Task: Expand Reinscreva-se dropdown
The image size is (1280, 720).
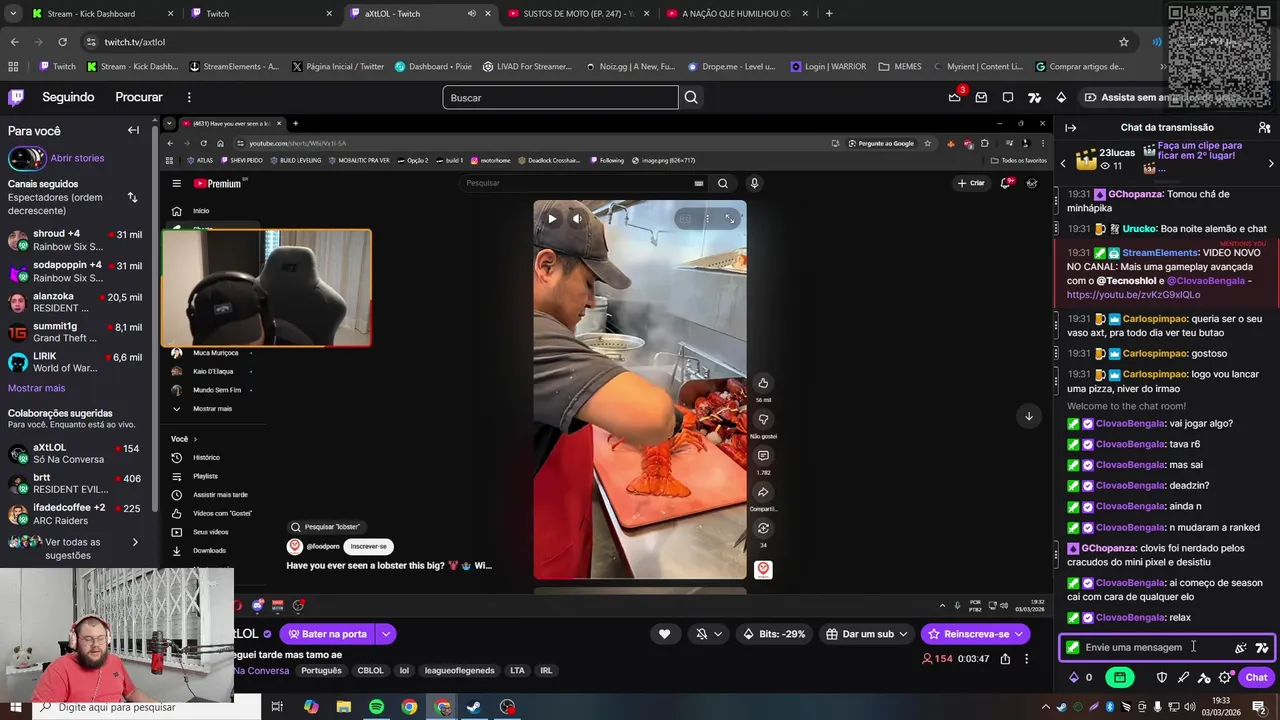Action: tap(1019, 634)
